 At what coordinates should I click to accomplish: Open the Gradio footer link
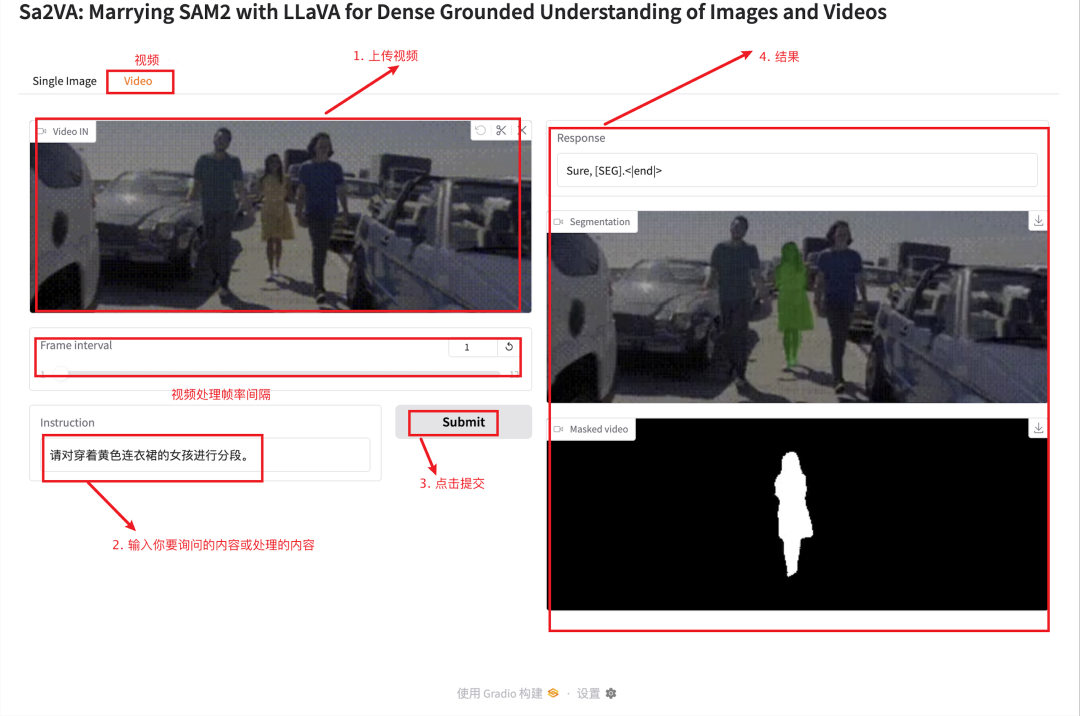[499, 693]
